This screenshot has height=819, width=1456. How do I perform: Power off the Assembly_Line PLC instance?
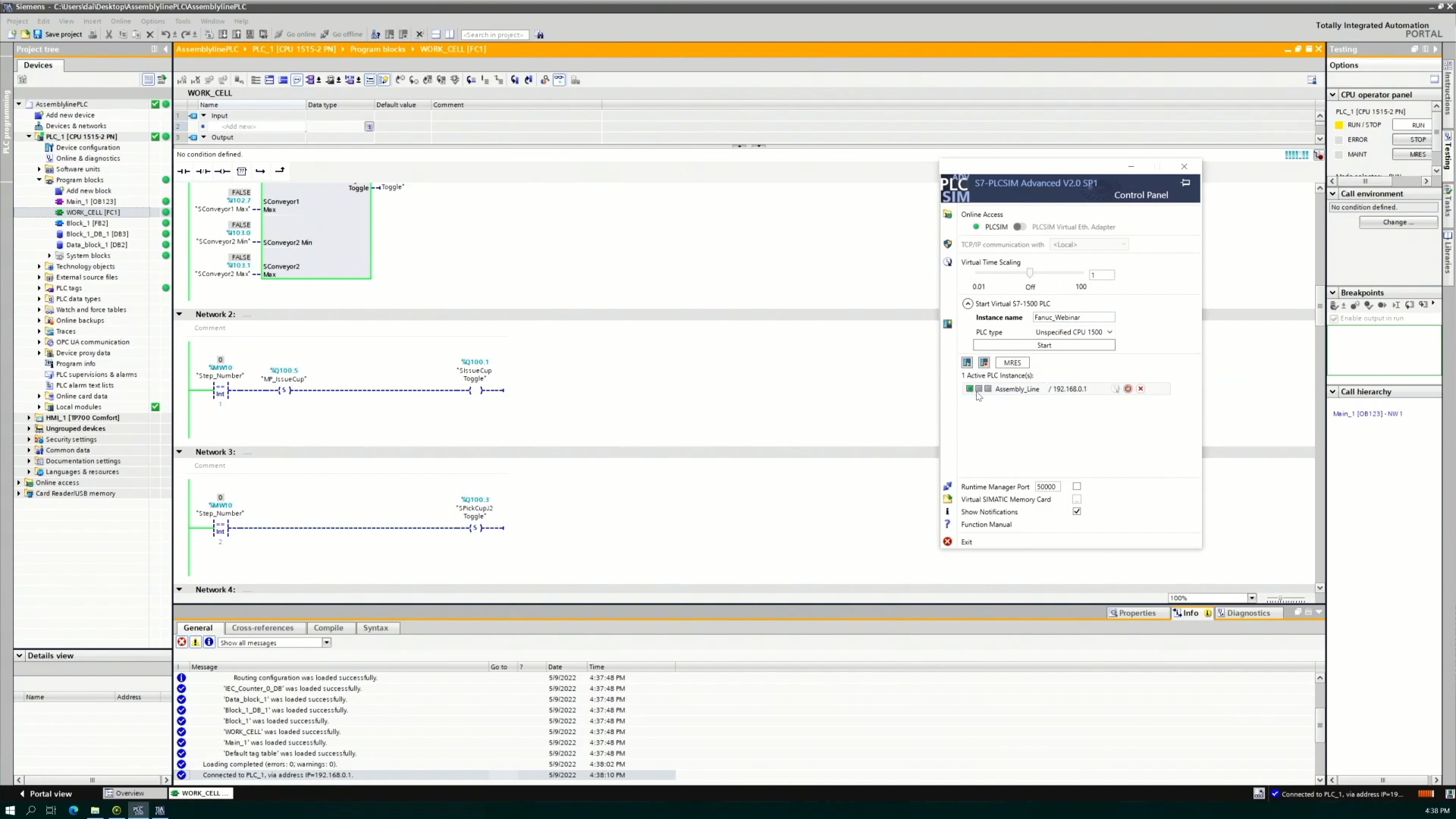(x=1128, y=389)
